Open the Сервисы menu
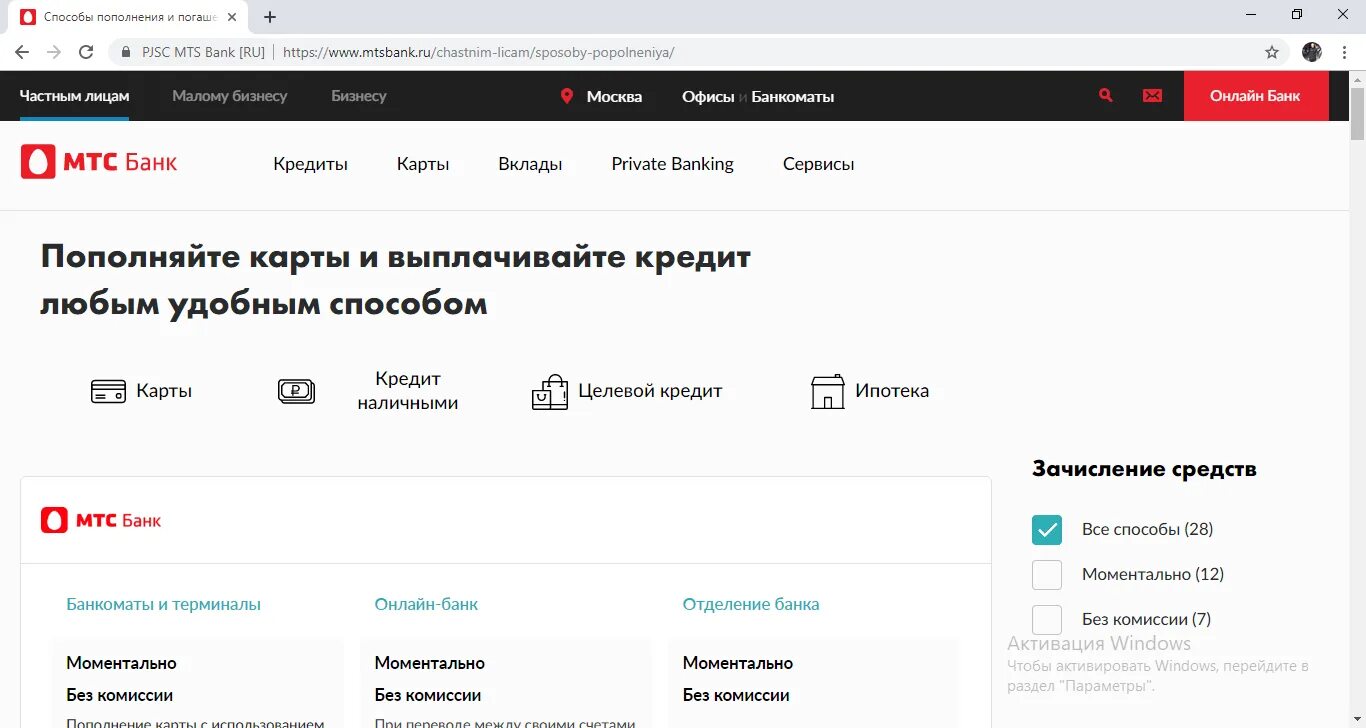1366x728 pixels. [x=818, y=164]
